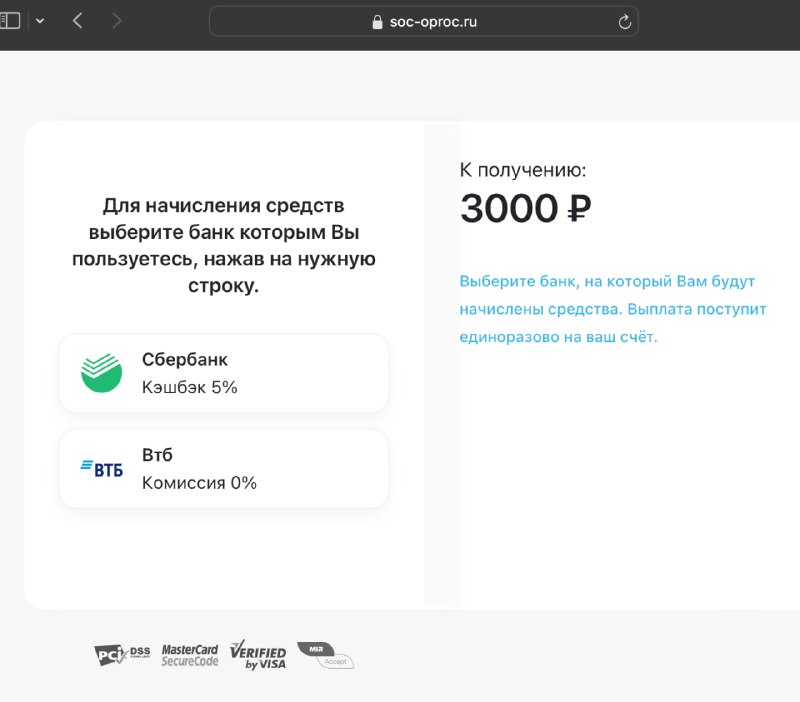
Task: Toggle the Safari sidebar icon
Action: (10, 21)
